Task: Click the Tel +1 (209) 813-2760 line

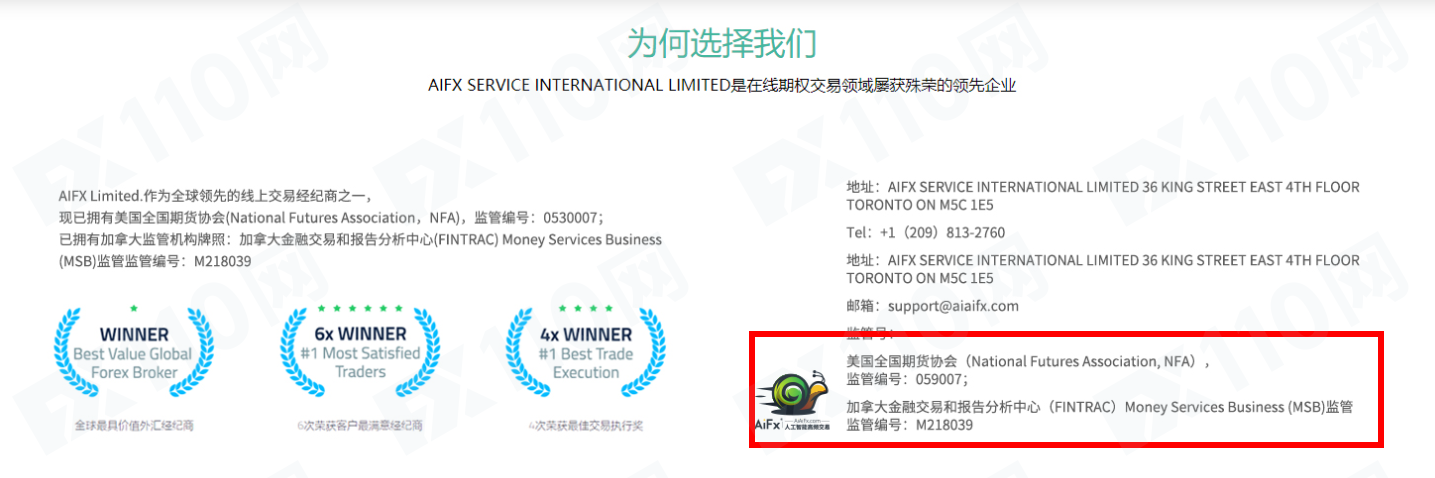Action: [925, 233]
